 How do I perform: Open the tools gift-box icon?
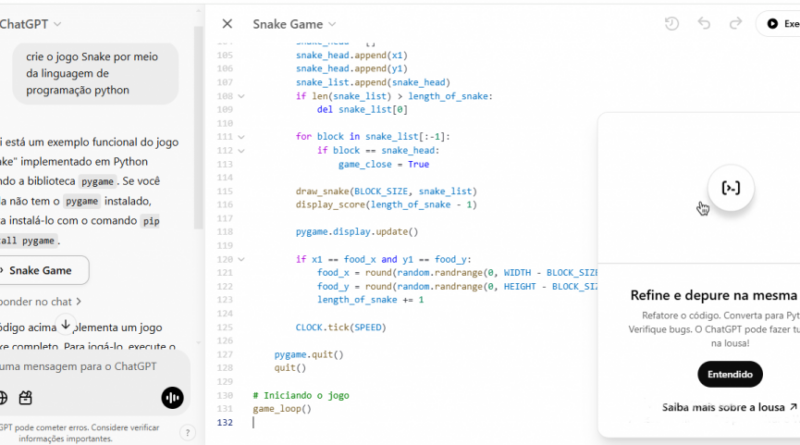pos(26,398)
